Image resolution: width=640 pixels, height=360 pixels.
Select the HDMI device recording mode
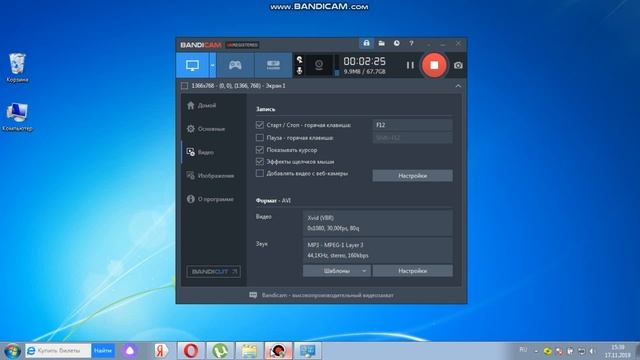click(273, 65)
